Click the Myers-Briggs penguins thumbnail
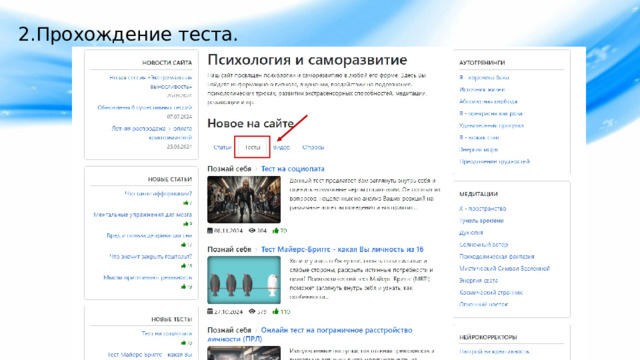The height and width of the screenshot is (360, 640). 244,280
